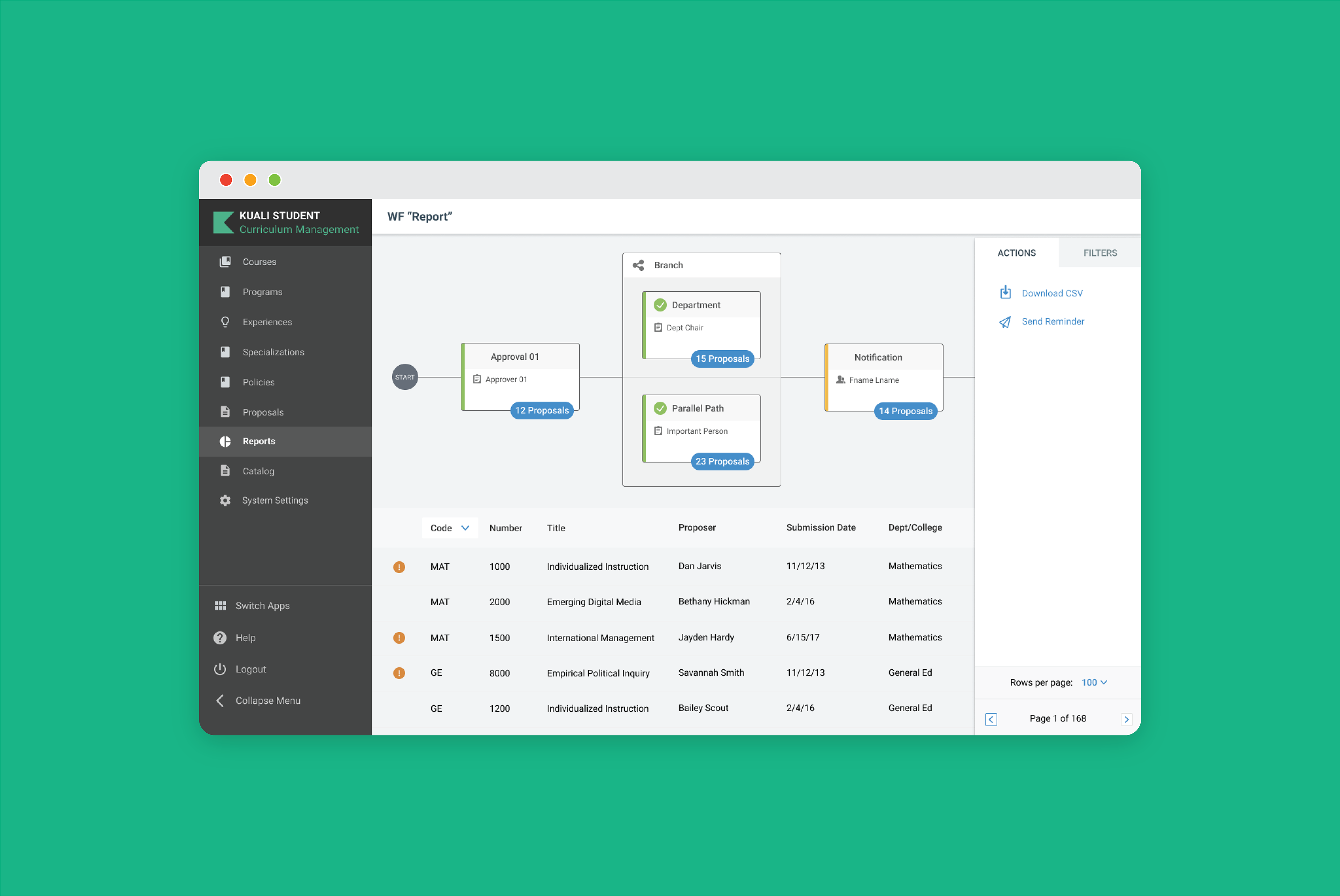This screenshot has width=1340, height=896.
Task: Click the person icon beside Fname Lname
Action: tap(841, 380)
